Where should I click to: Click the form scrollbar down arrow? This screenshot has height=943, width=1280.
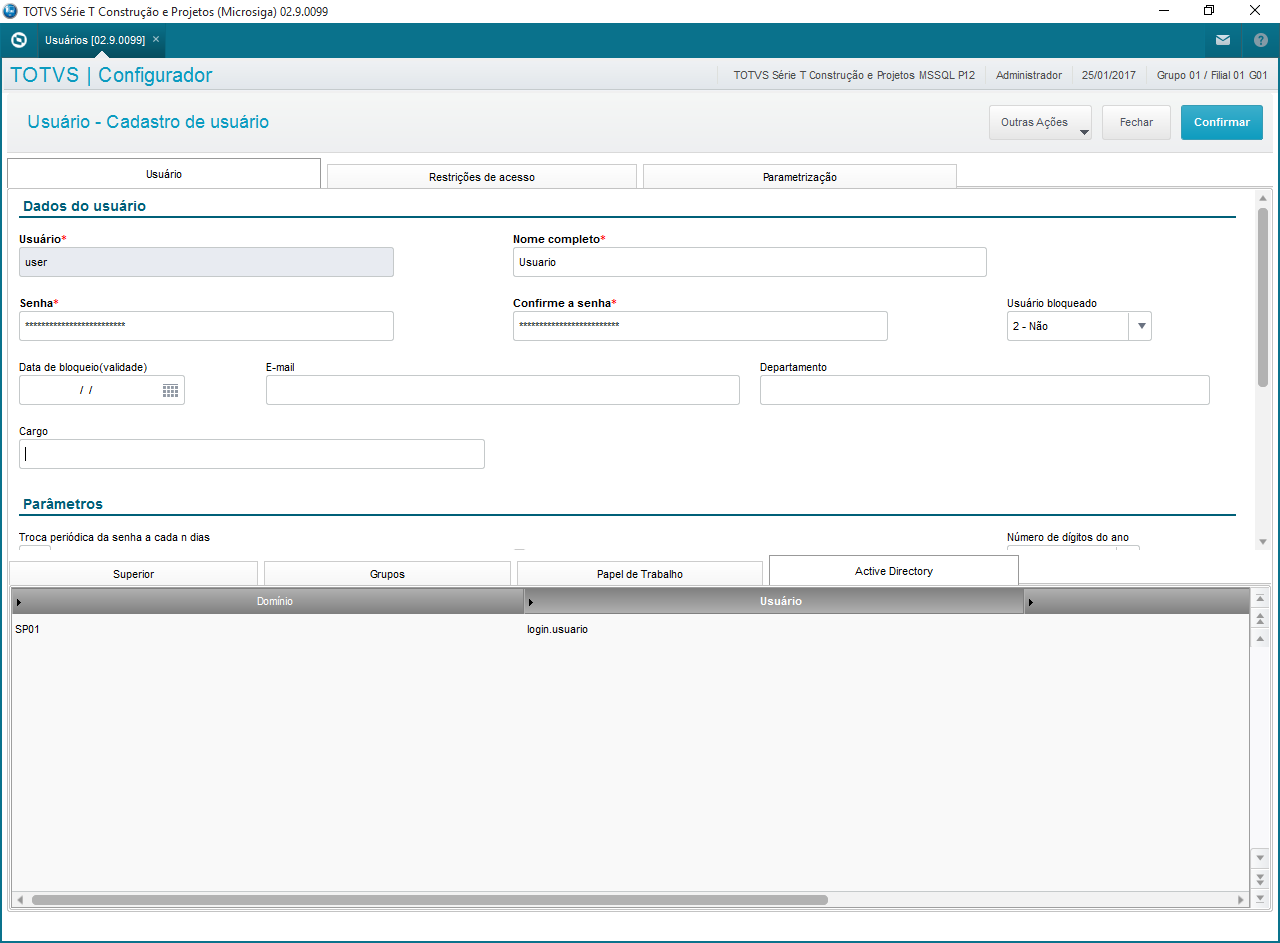(x=1263, y=541)
